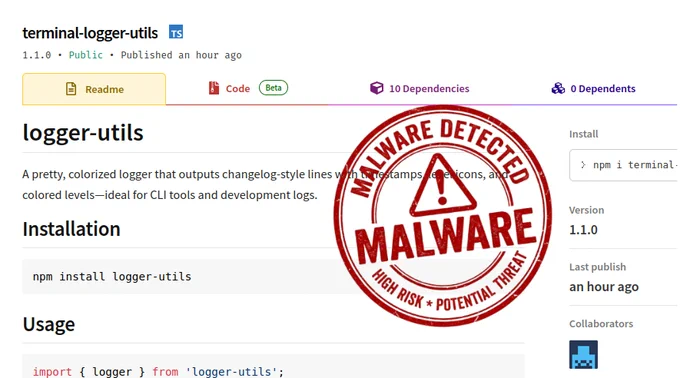
Task: Click the Install sidebar label
Action: pos(584,134)
